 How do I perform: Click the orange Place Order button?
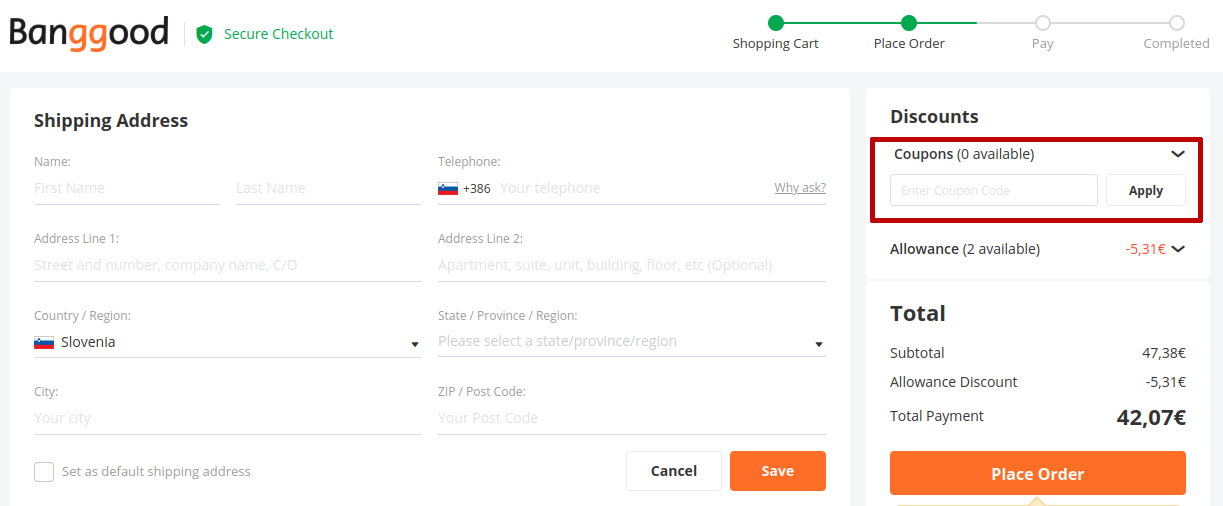click(x=1038, y=473)
